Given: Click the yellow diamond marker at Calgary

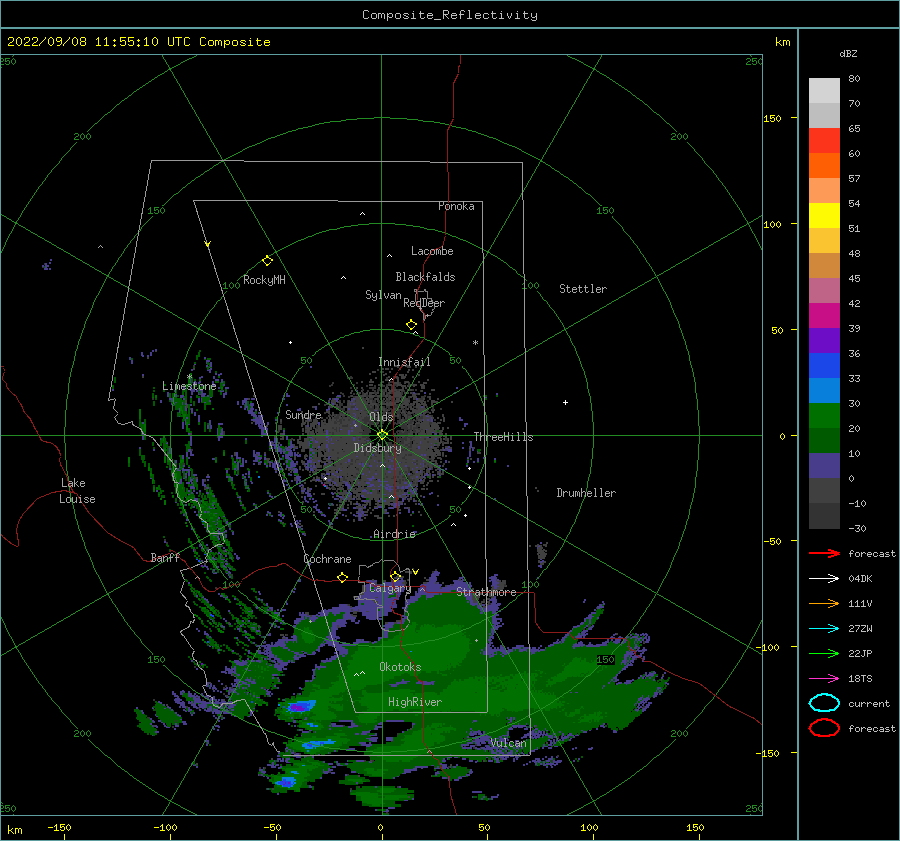Looking at the screenshot, I should [395, 576].
